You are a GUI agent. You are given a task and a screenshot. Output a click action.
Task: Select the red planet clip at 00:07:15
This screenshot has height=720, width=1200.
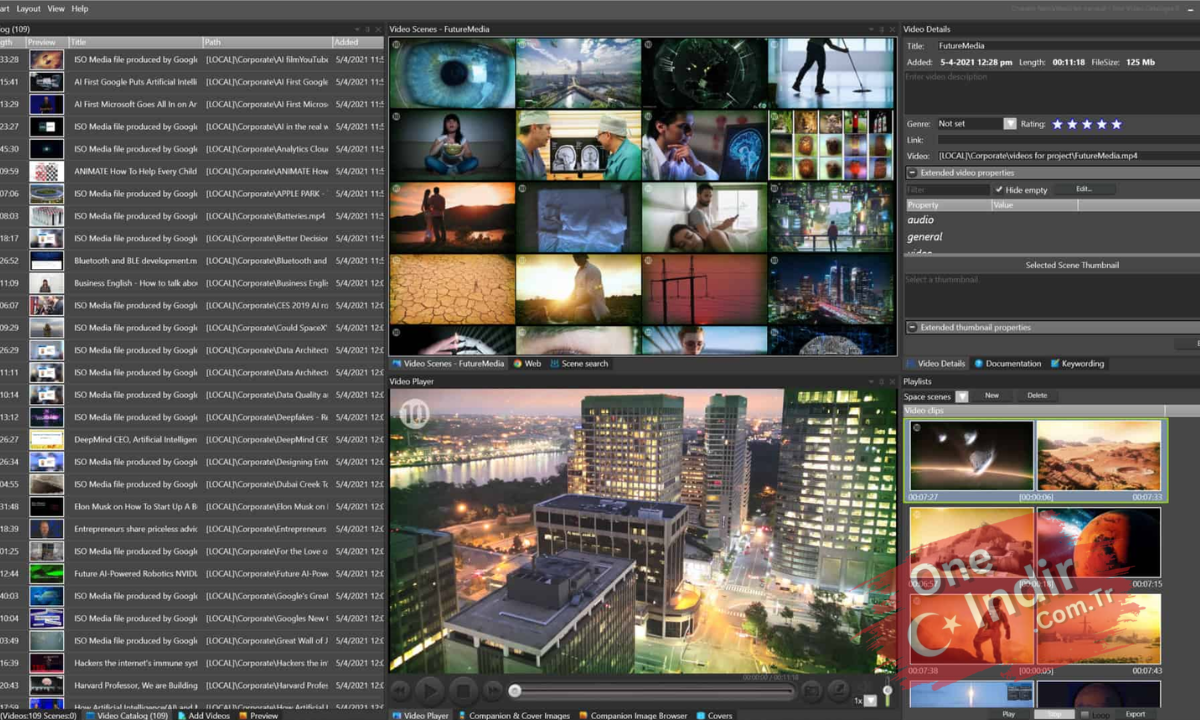pos(1099,543)
